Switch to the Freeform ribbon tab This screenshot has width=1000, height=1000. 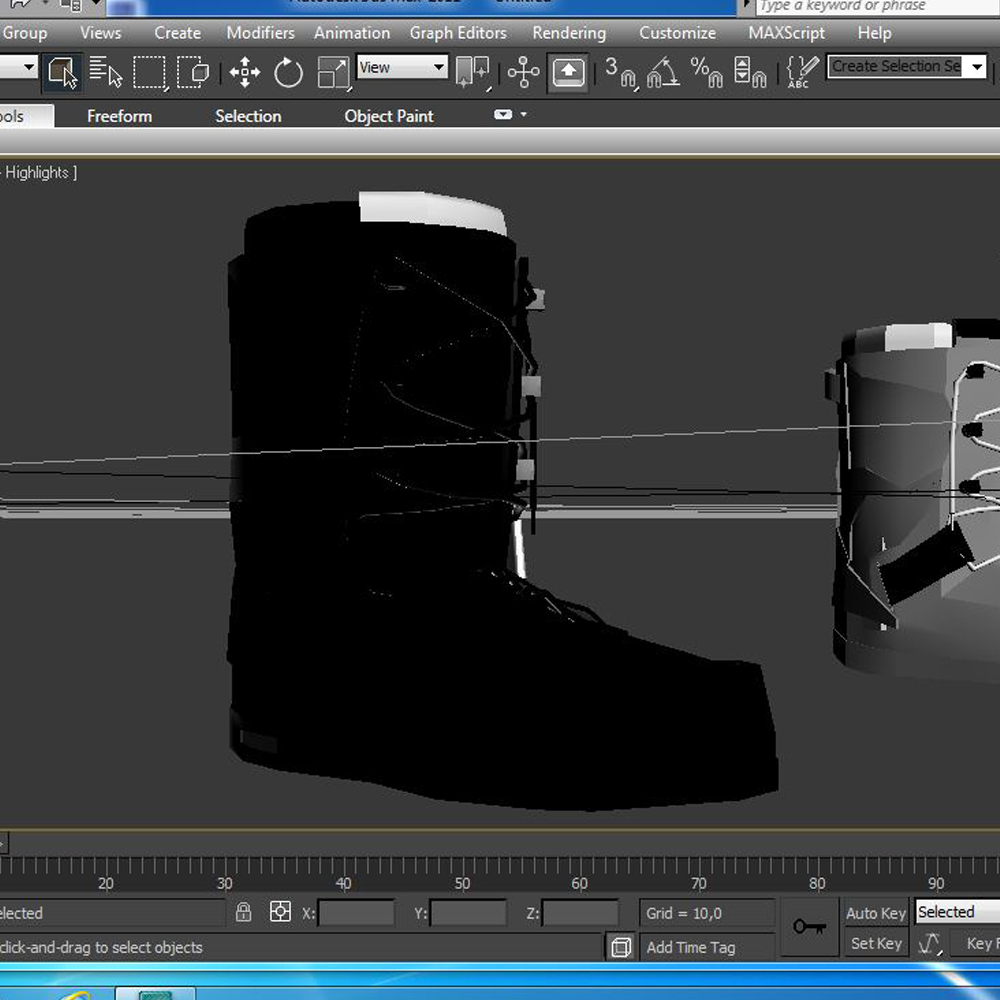[x=119, y=116]
